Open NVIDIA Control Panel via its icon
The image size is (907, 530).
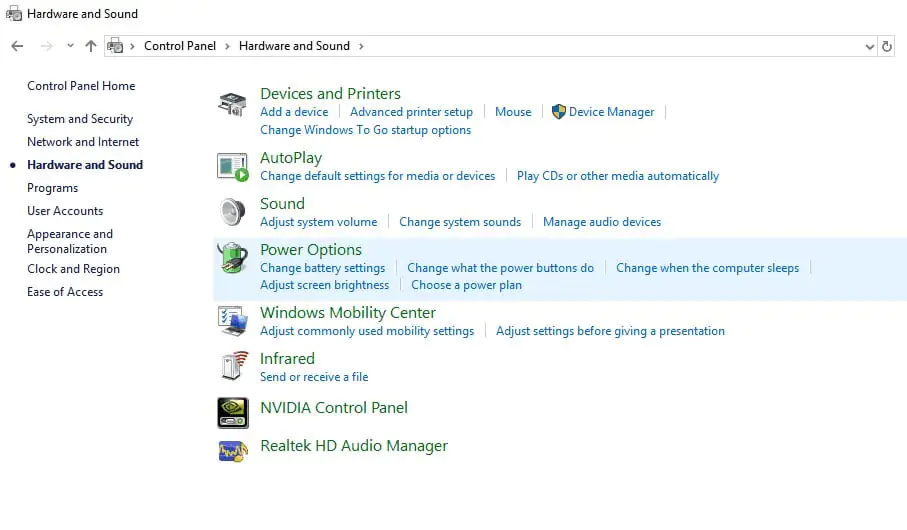pyautogui.click(x=232, y=412)
